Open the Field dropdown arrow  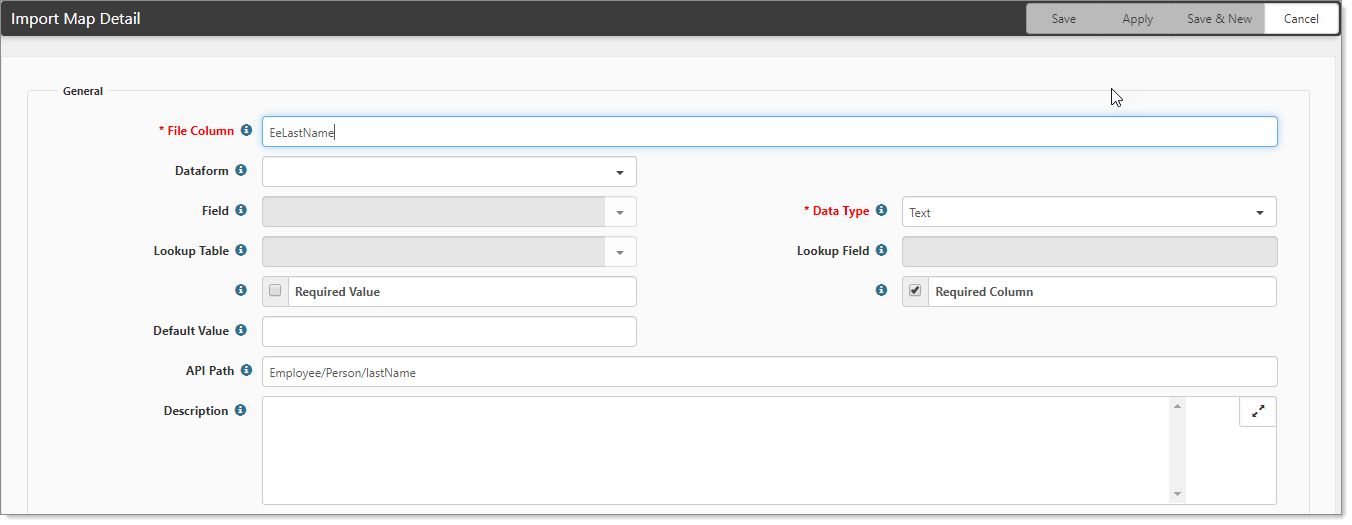(x=620, y=212)
